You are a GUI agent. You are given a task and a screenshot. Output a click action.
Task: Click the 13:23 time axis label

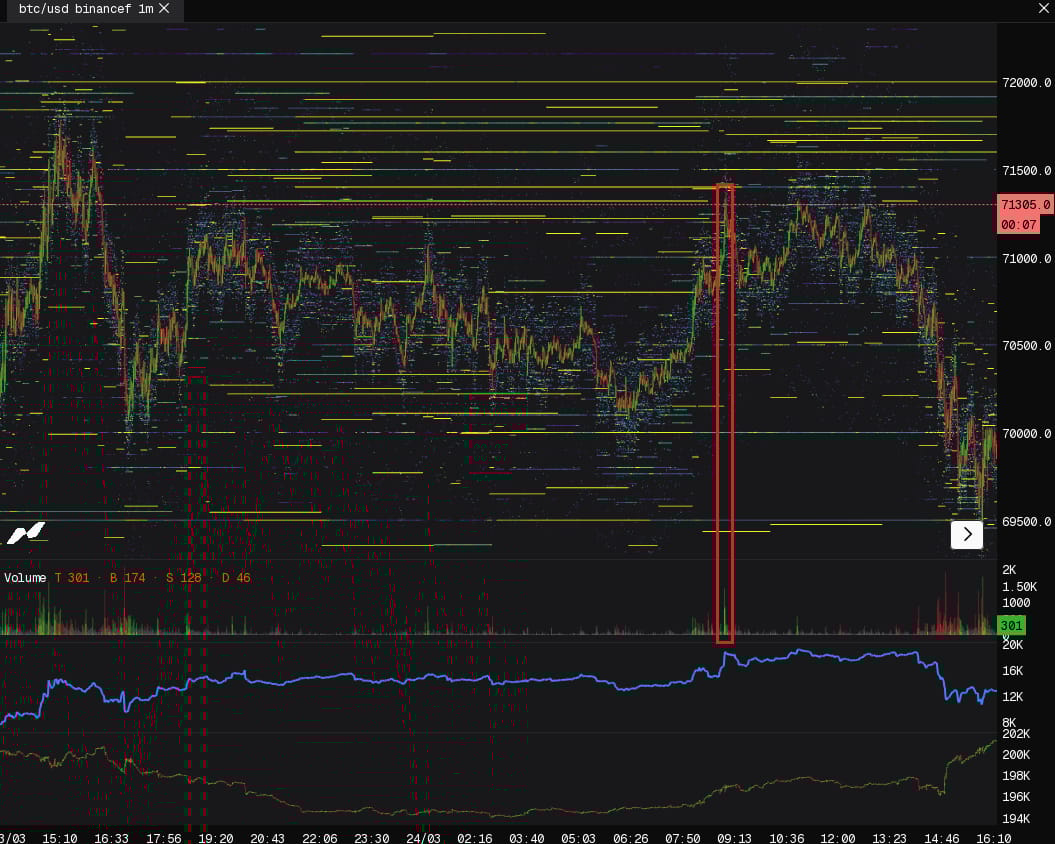tap(890, 838)
